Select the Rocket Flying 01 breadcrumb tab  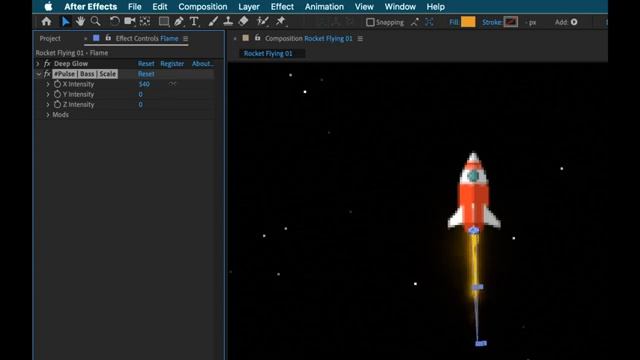click(x=268, y=53)
